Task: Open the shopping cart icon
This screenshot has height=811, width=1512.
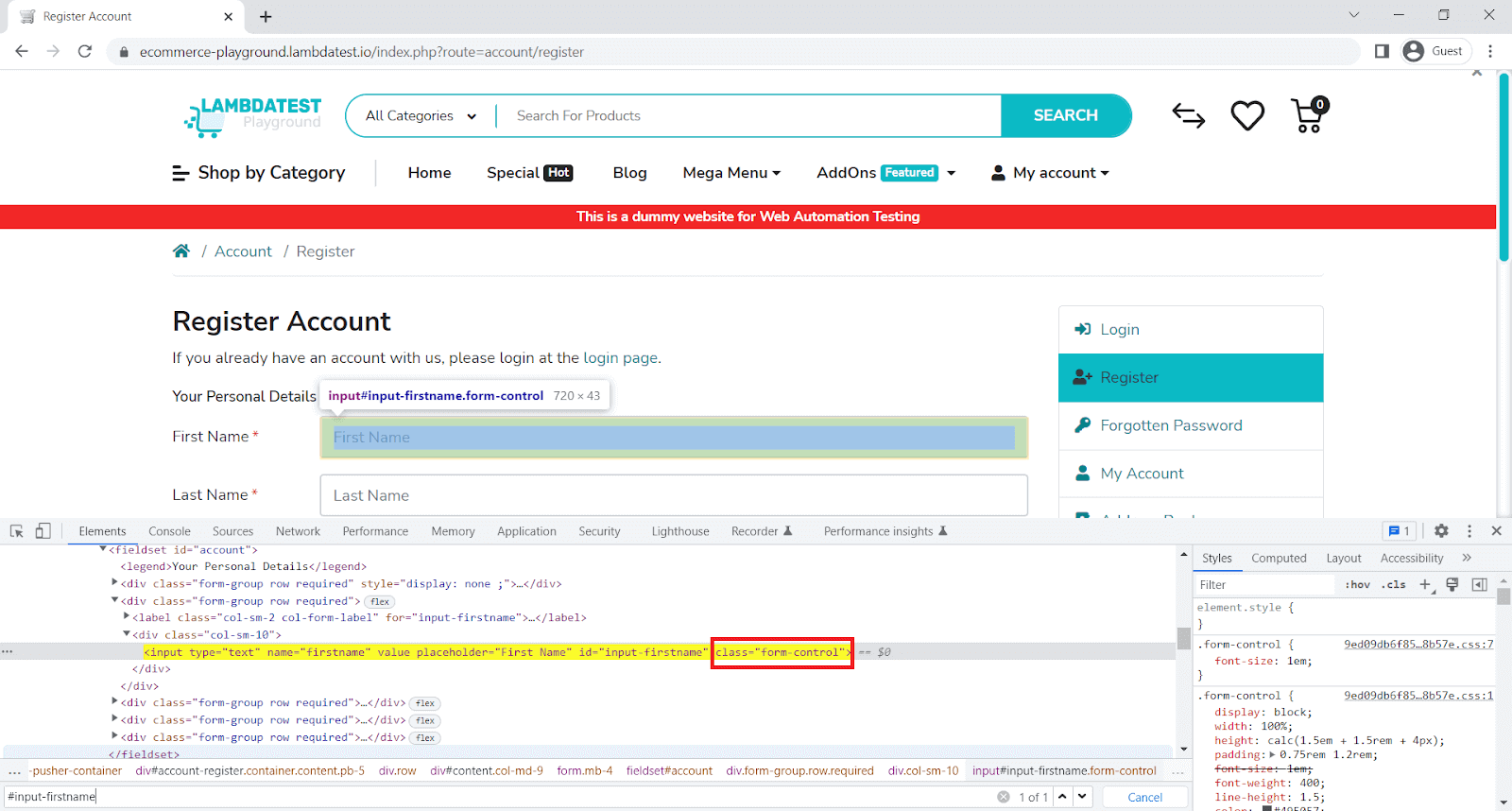Action: [1309, 116]
